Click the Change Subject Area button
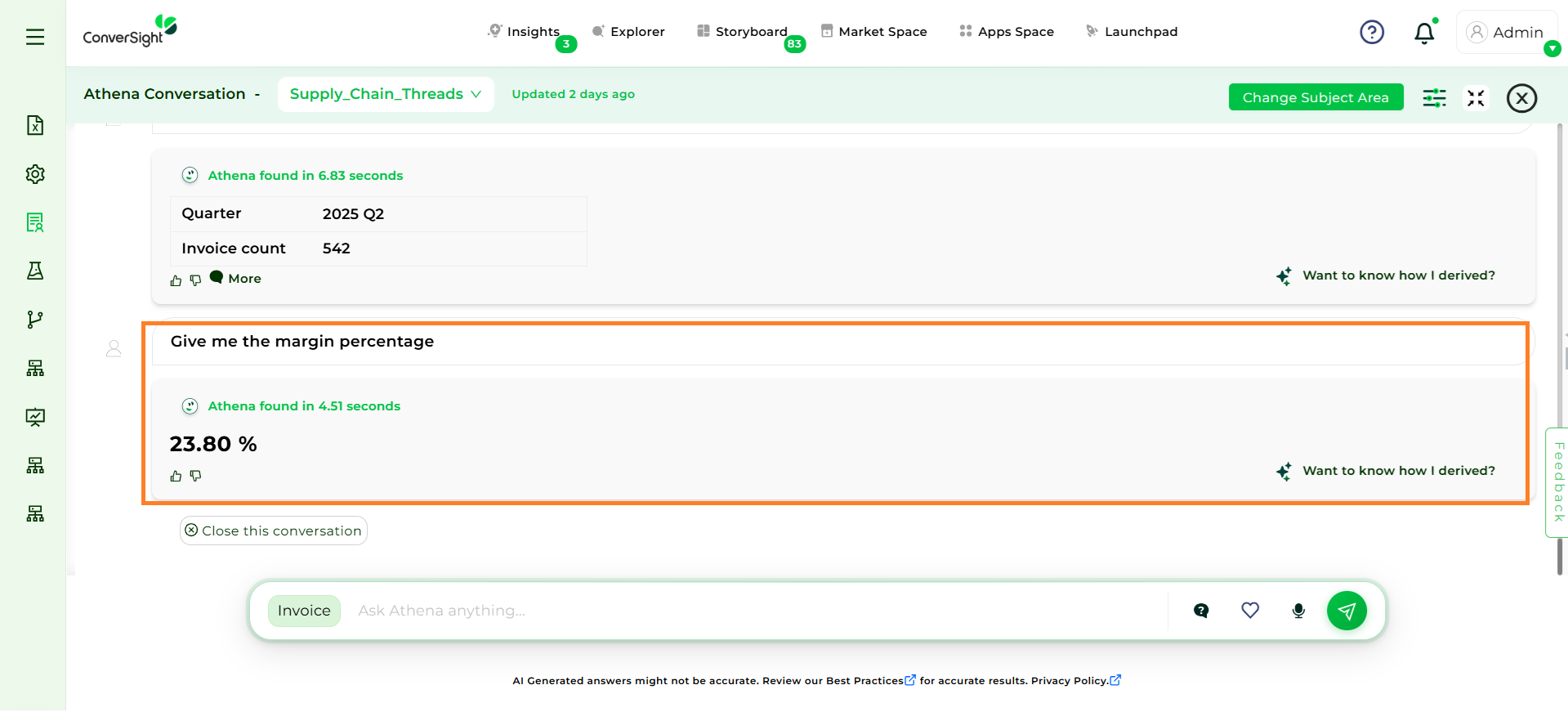The image size is (1568, 712). 1315,97
